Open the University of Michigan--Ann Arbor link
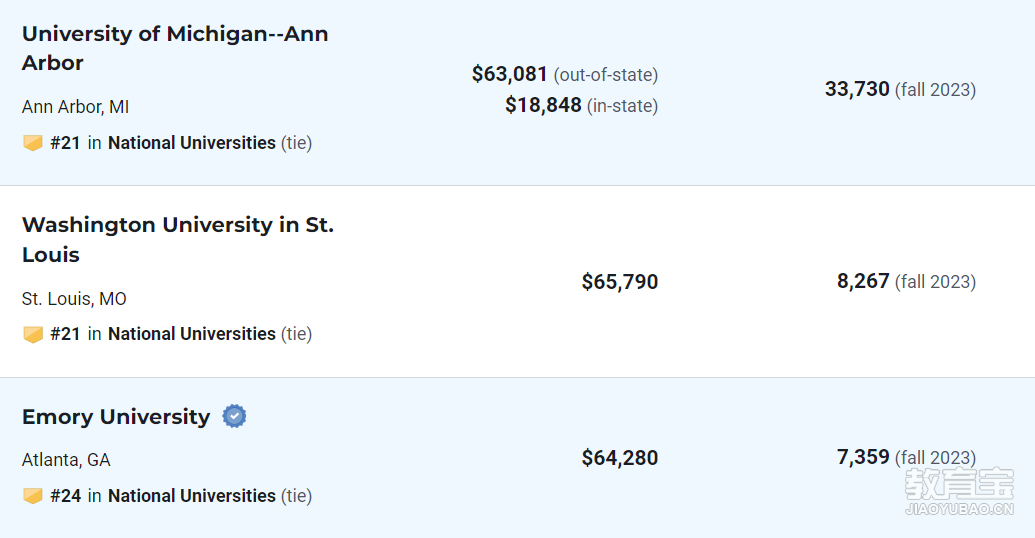The image size is (1035, 538). [x=175, y=48]
